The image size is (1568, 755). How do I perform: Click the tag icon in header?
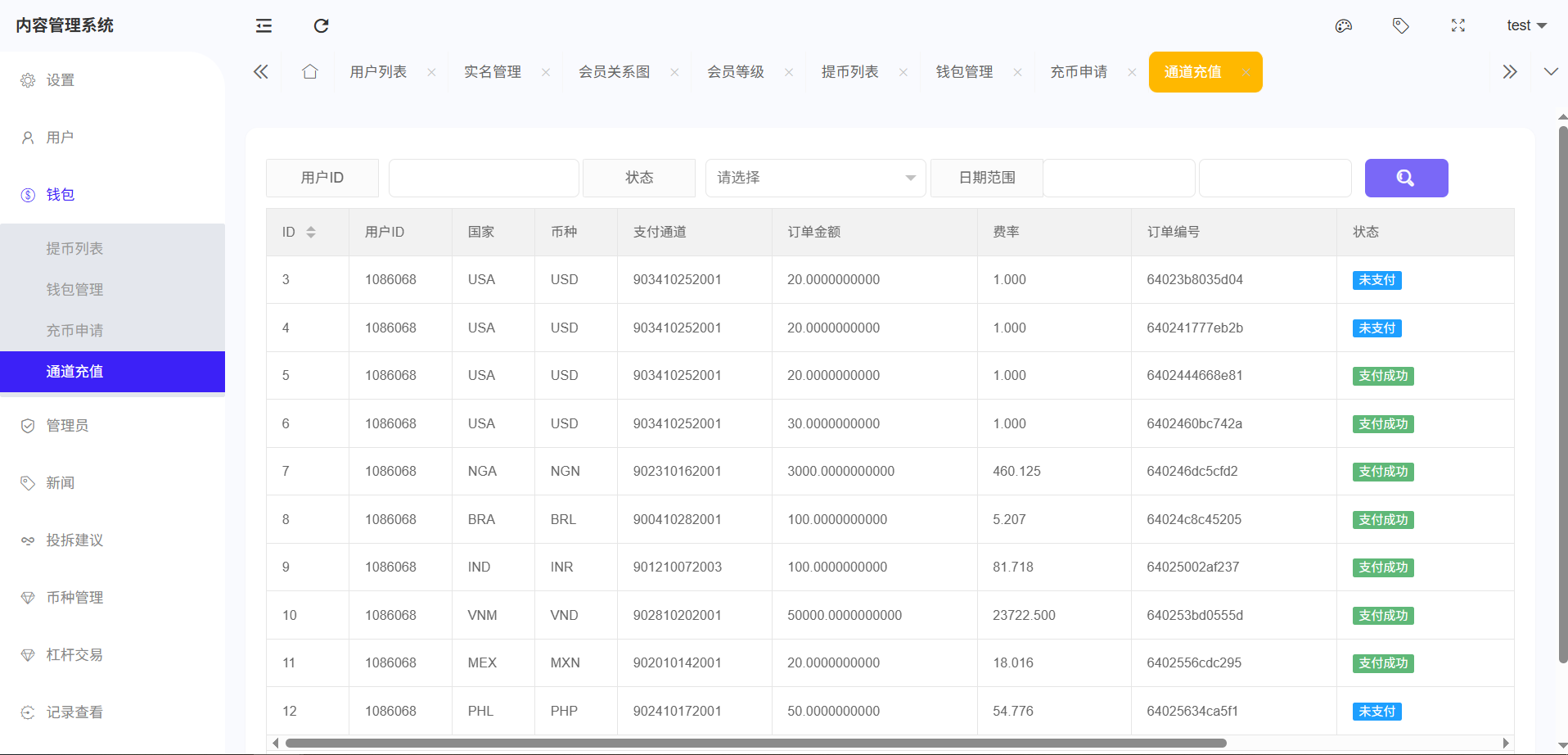click(1400, 26)
